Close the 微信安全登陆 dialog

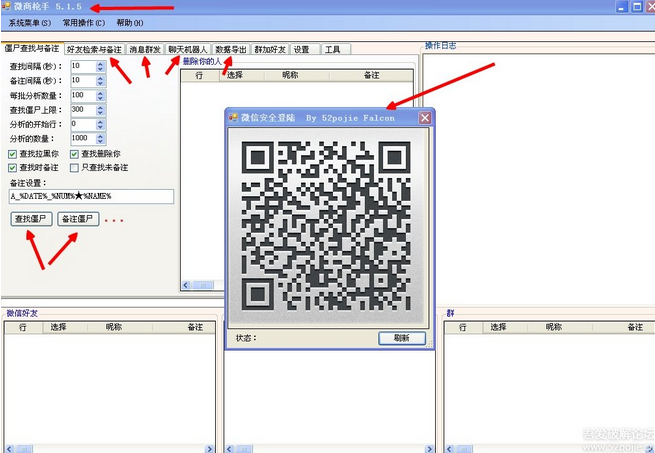[425, 118]
